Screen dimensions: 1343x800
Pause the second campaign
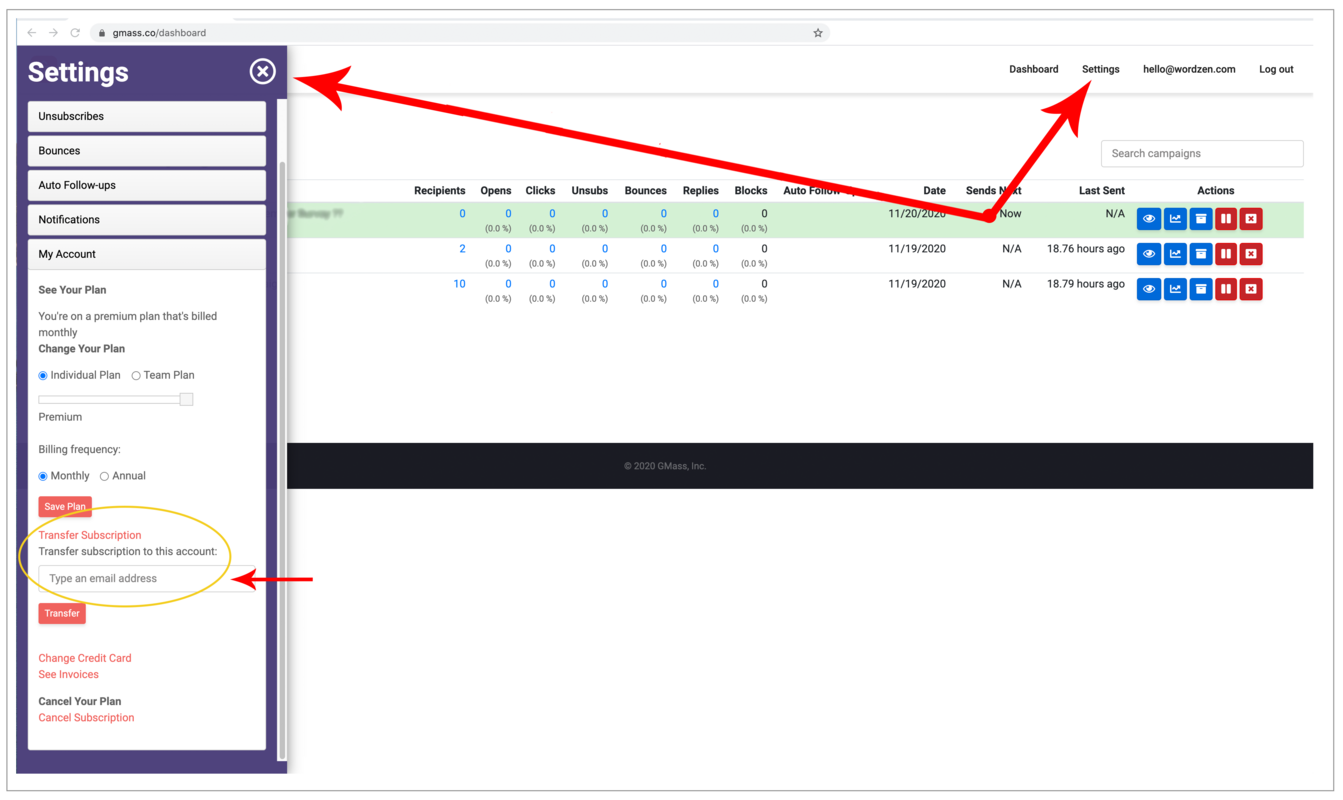[x=1225, y=253]
